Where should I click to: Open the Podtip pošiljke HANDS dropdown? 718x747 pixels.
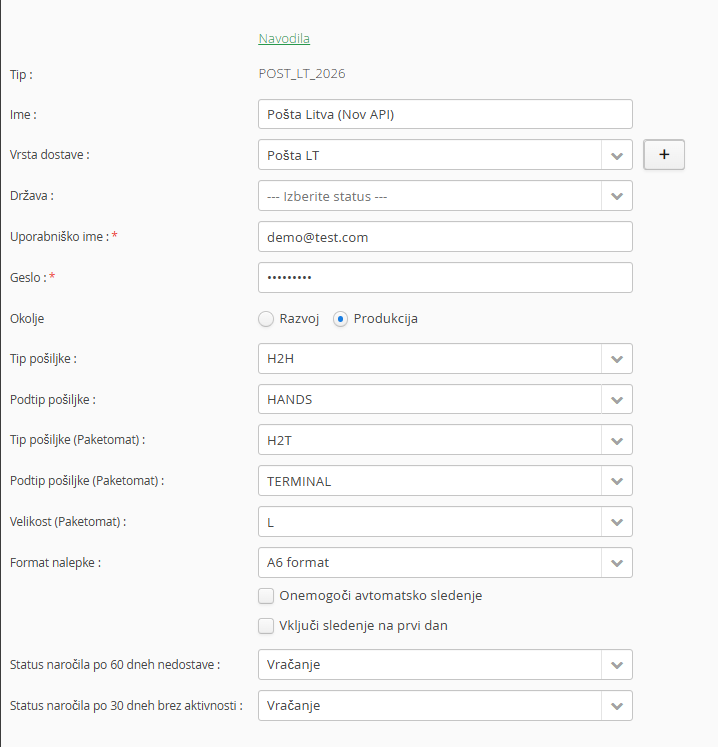tap(445, 399)
